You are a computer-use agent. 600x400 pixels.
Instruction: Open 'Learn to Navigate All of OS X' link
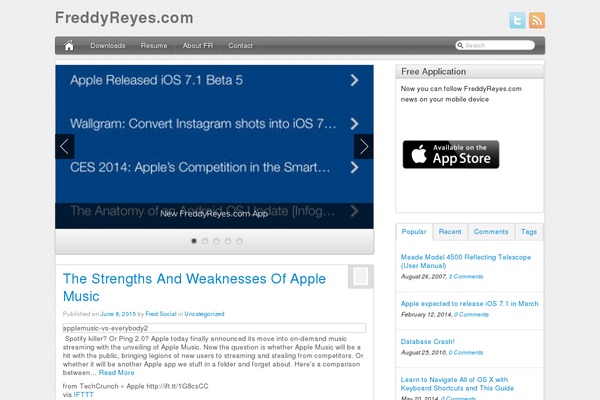pyautogui.click(x=457, y=384)
